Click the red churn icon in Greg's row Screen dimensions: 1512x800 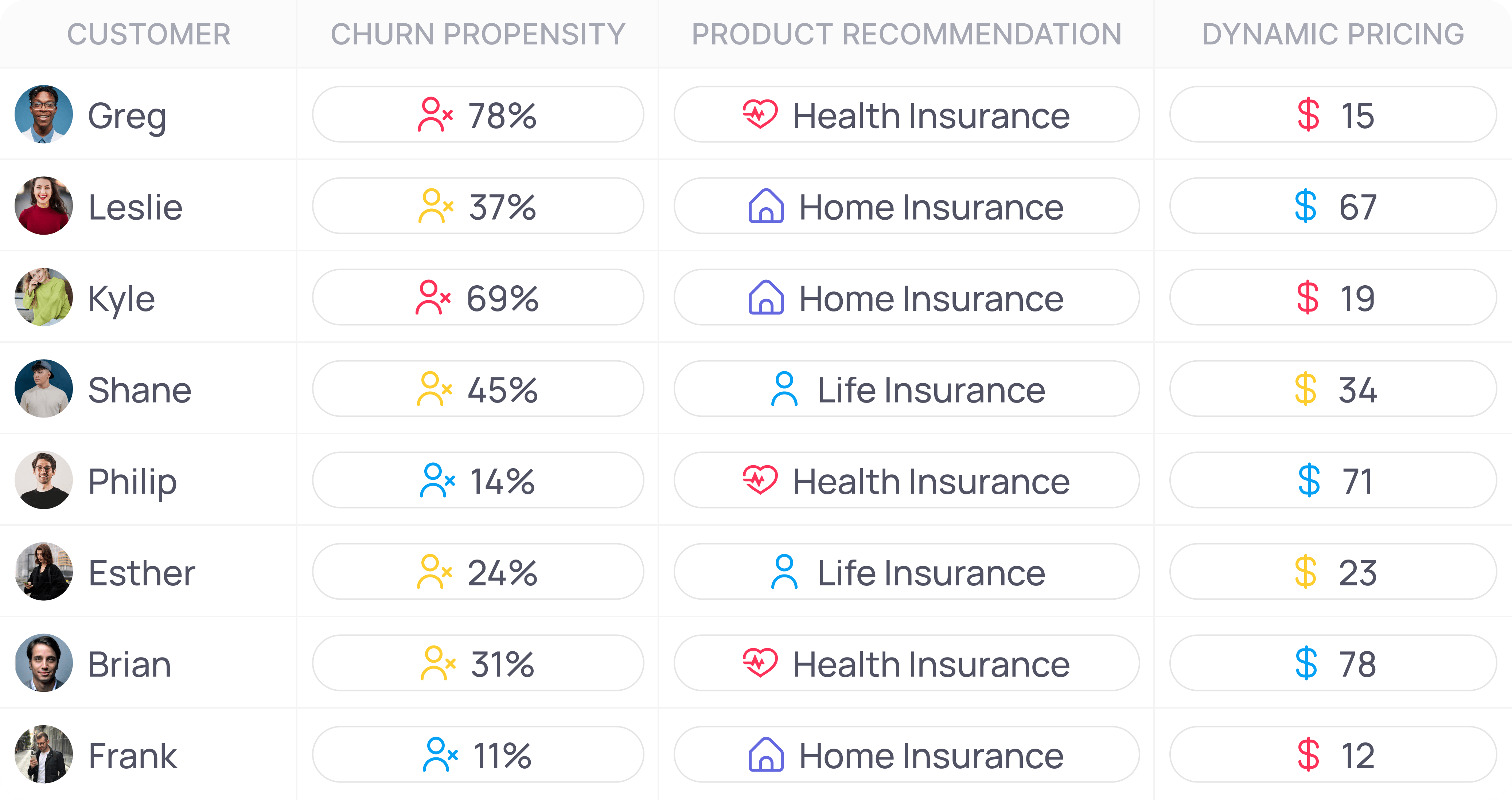pyautogui.click(x=435, y=114)
